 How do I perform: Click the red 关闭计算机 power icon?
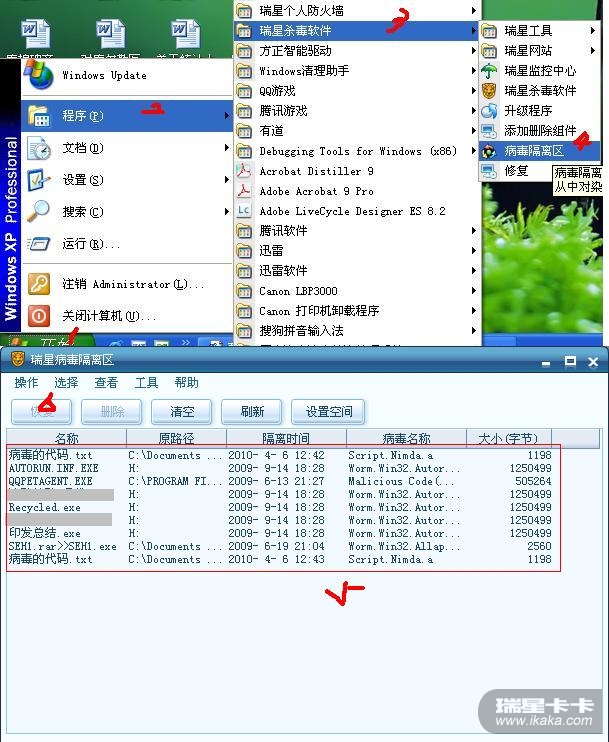pos(39,316)
